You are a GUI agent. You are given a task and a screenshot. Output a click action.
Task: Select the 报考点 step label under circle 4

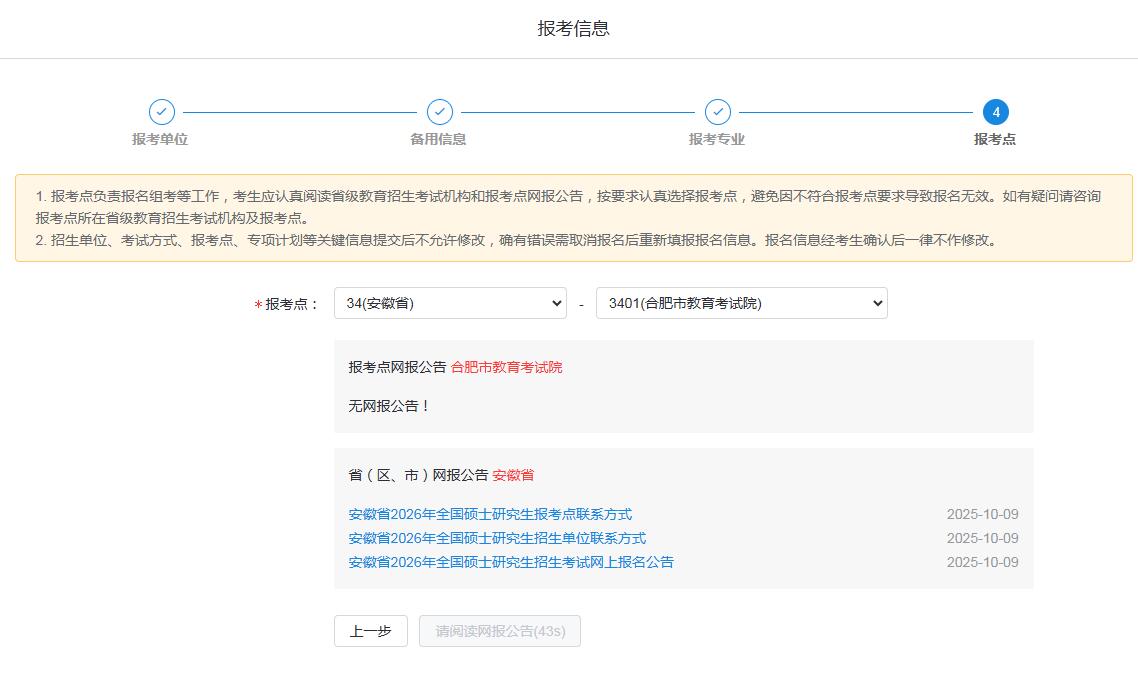[x=994, y=139]
